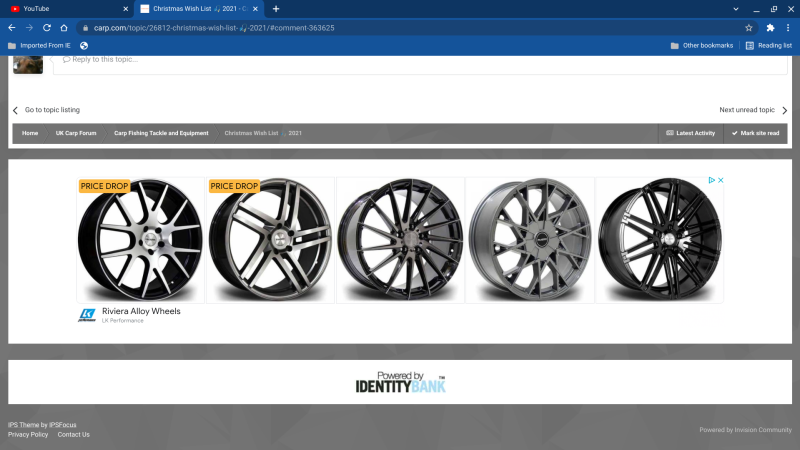Open the Contact Us link
This screenshot has height=450, width=800.
pos(73,435)
